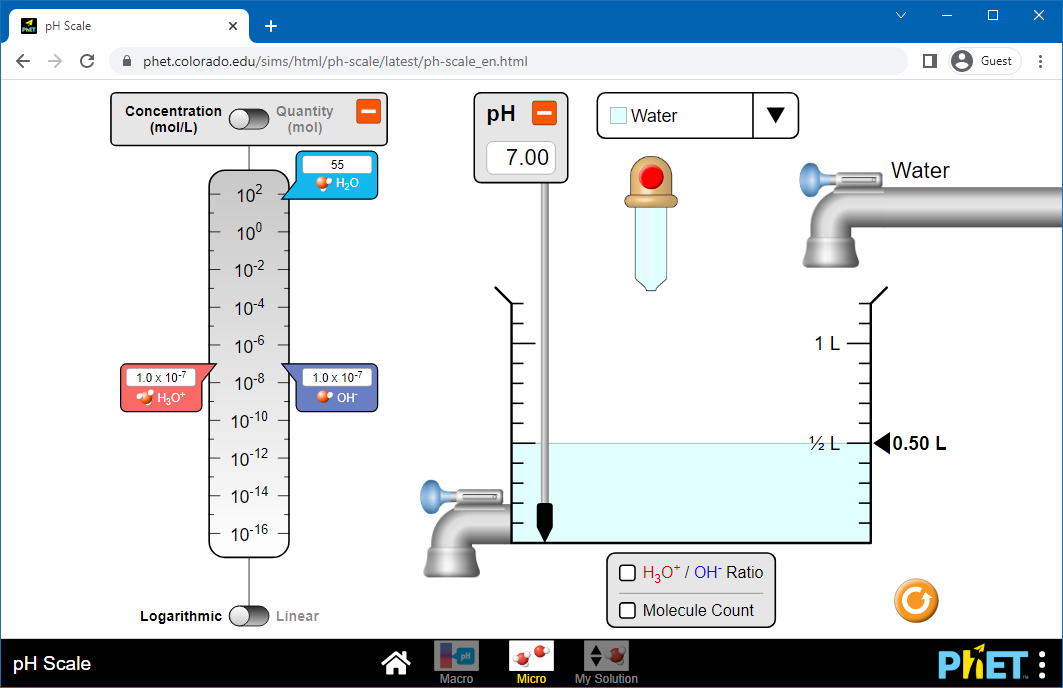The width and height of the screenshot is (1063, 688).
Task: Enable the H3O+ / OH- Ratio checkbox
Action: coord(628,573)
